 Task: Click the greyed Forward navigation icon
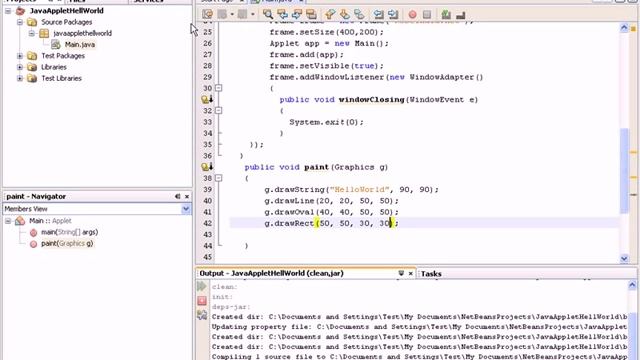242,15
